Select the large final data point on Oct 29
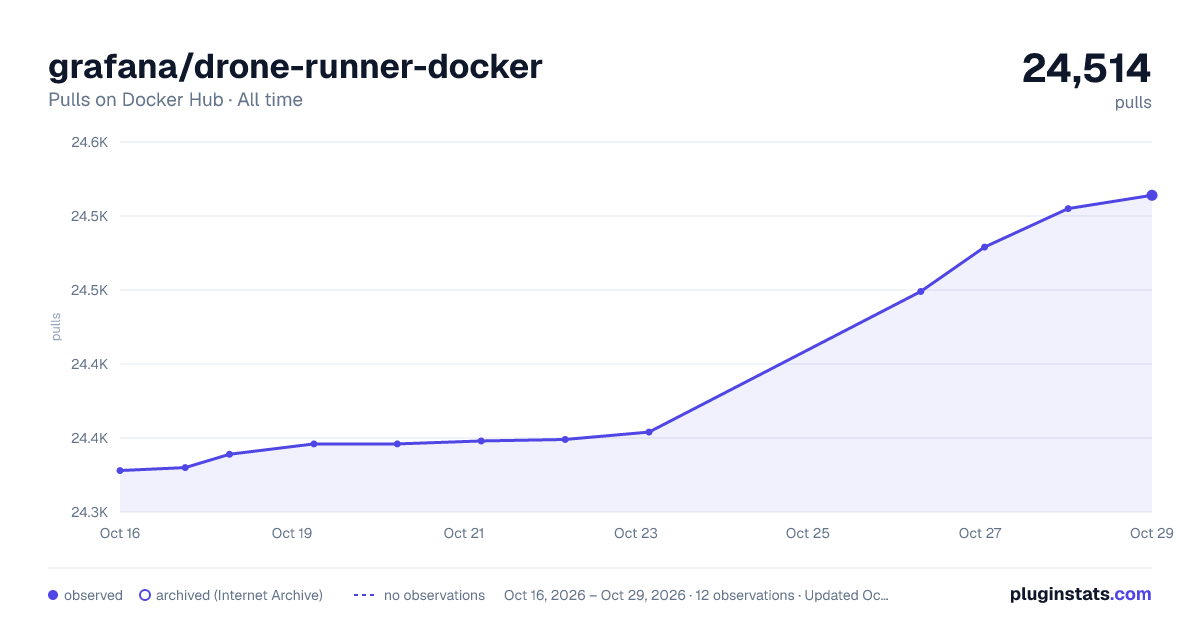 click(1152, 195)
